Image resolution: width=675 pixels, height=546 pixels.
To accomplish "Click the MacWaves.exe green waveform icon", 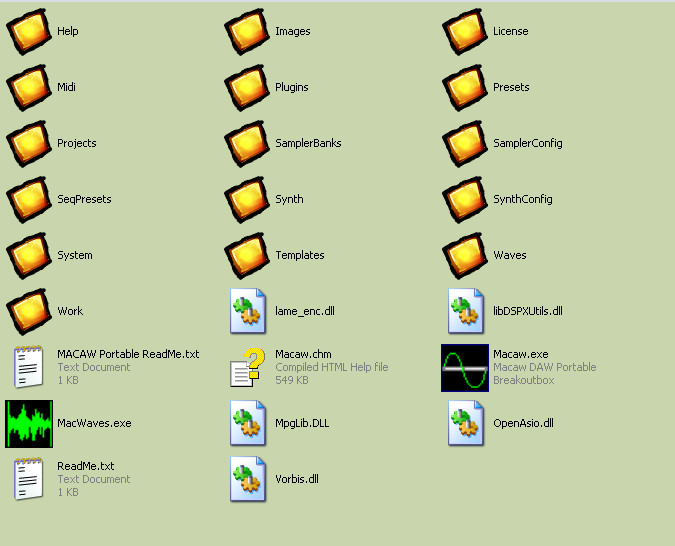I will click(x=29, y=424).
